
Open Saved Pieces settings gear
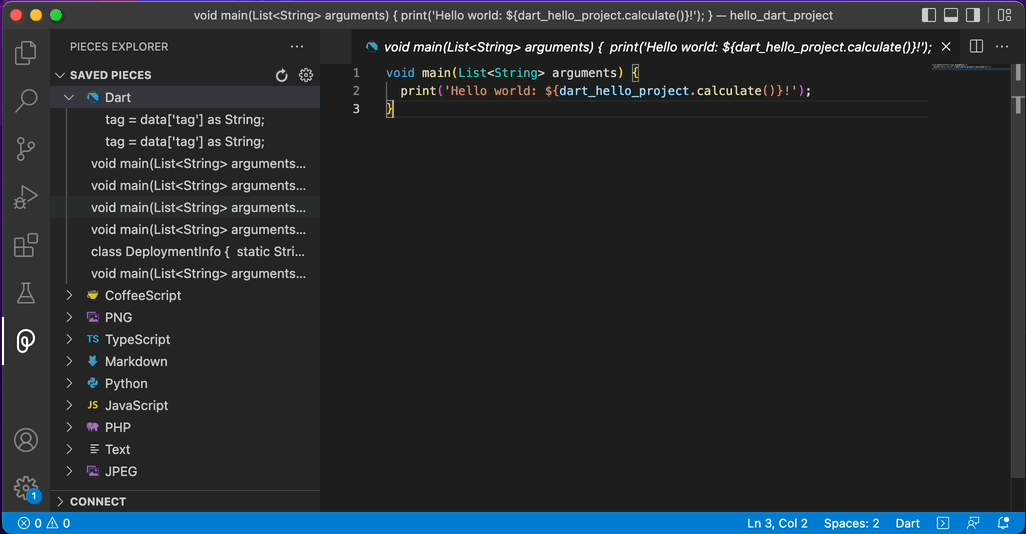306,75
